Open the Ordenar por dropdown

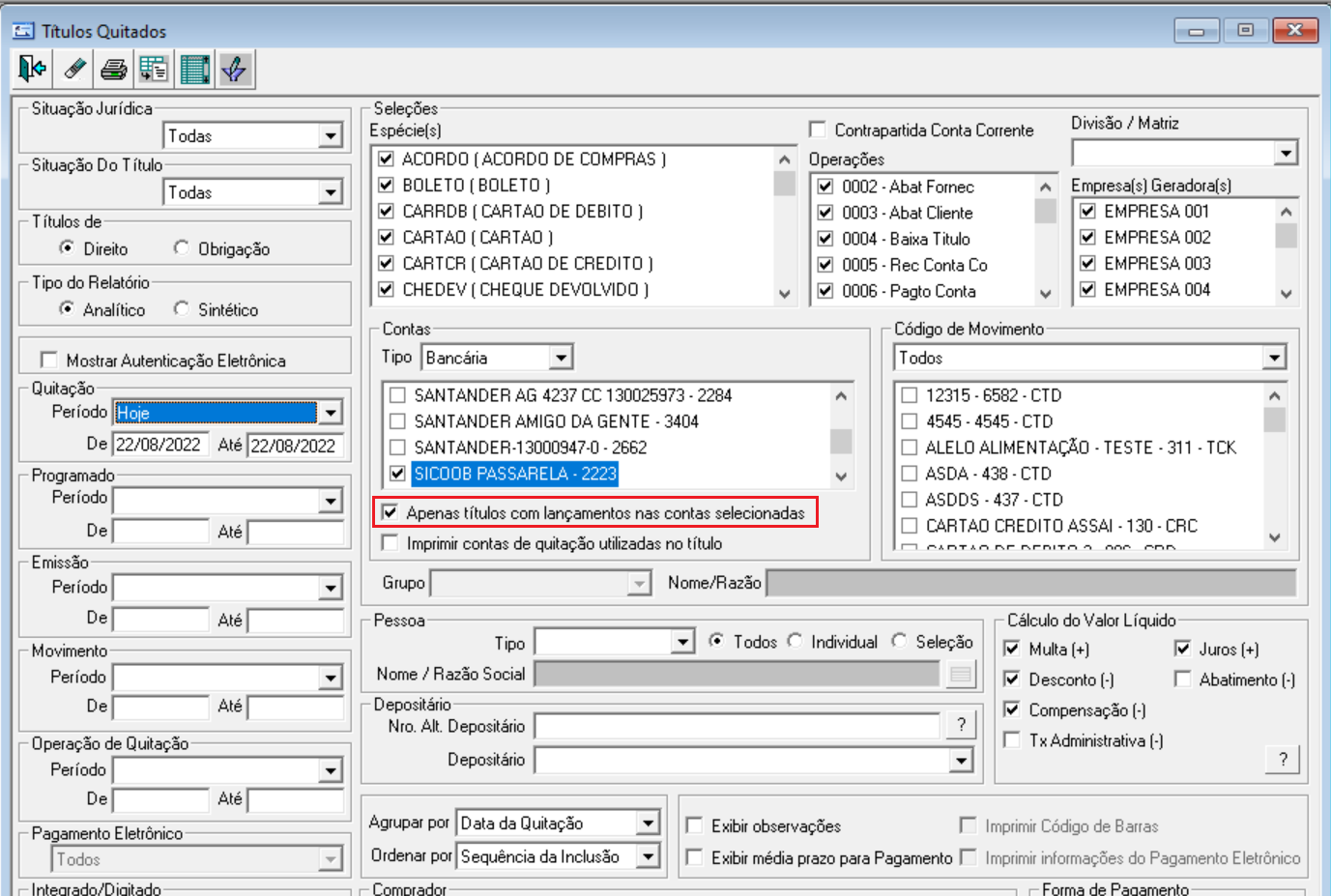click(648, 856)
